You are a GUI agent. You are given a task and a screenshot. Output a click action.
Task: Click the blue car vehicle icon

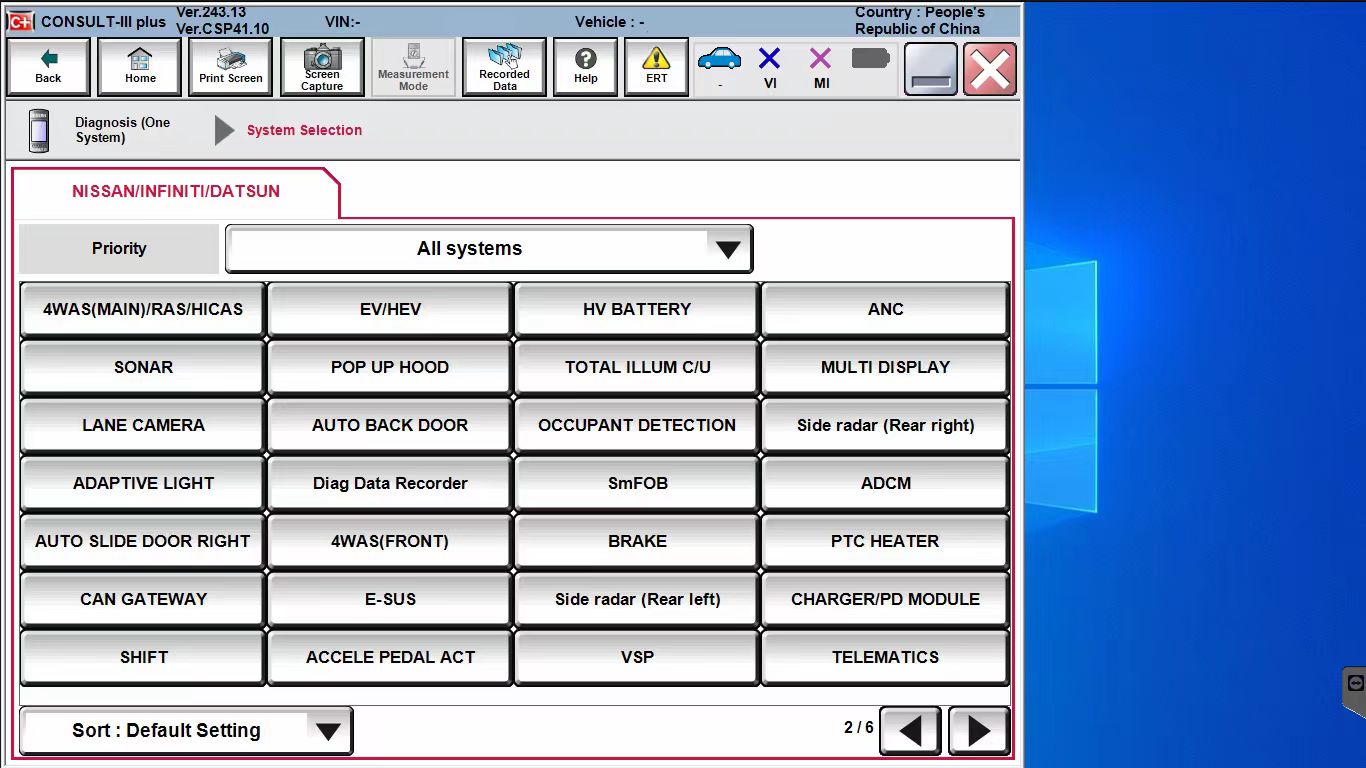pos(720,60)
